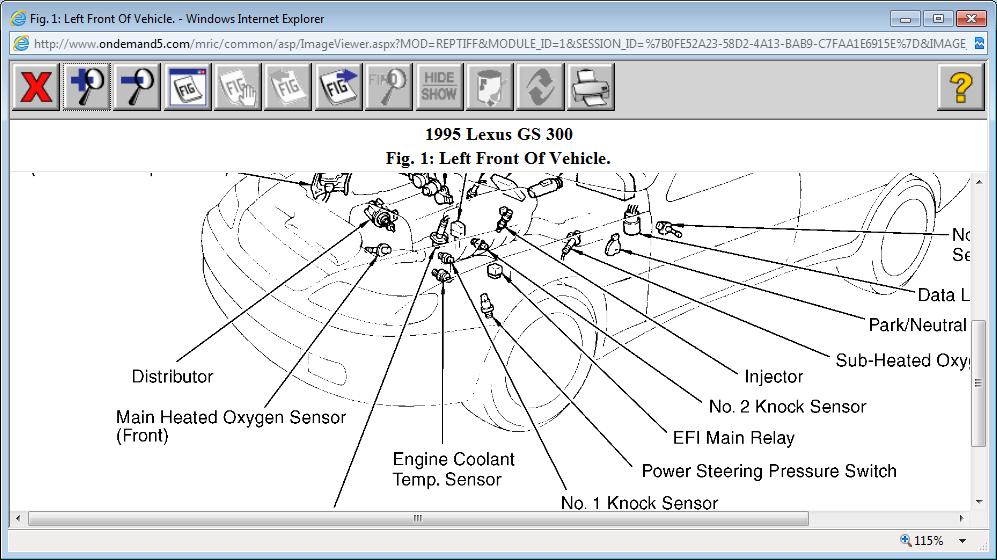Screen dimensions: 997x560
Task: Open help with the question mark icon
Action: (961, 86)
